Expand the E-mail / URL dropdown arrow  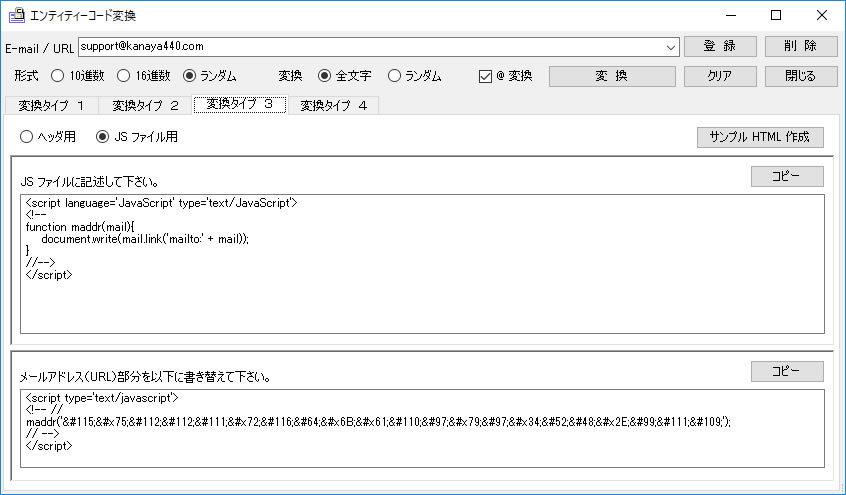[x=671, y=48]
